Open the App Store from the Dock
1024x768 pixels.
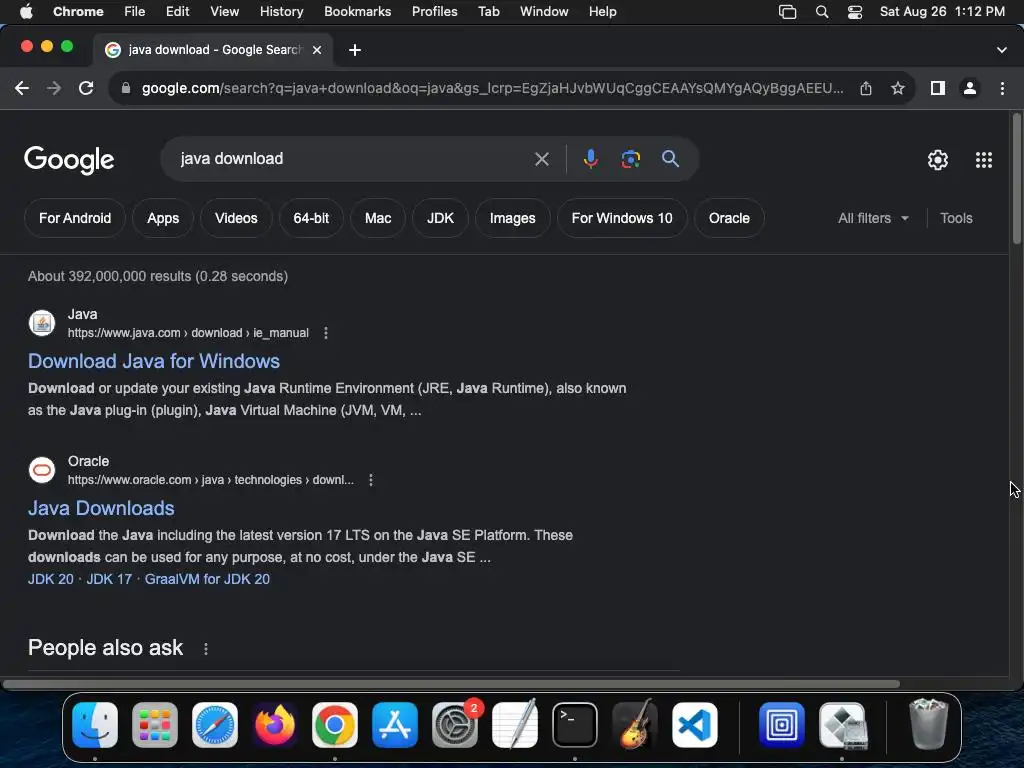[x=395, y=725]
